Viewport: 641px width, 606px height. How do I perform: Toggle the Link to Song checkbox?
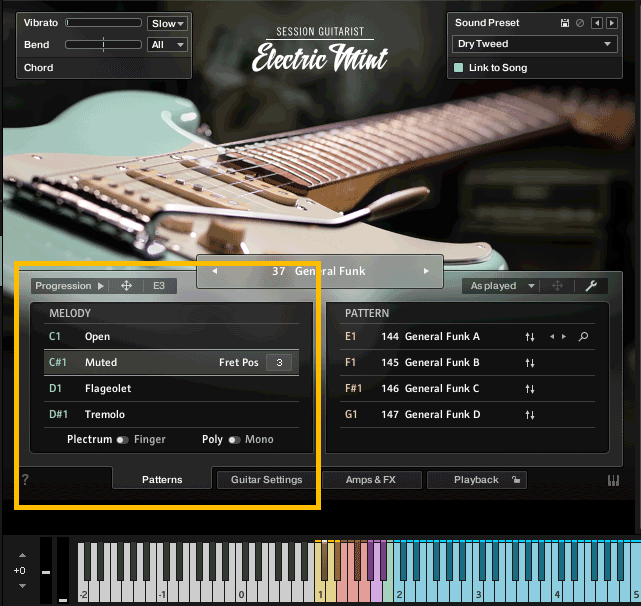click(459, 67)
